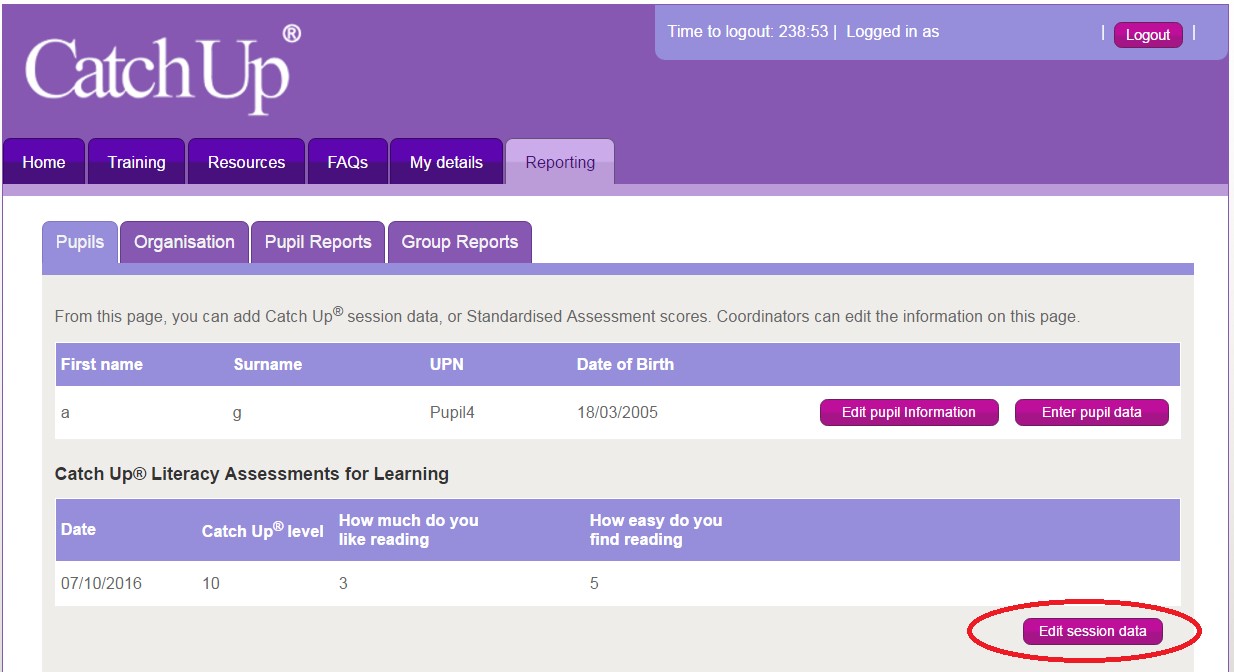
Task: Click the UPN value Pupil4
Action: 452,412
